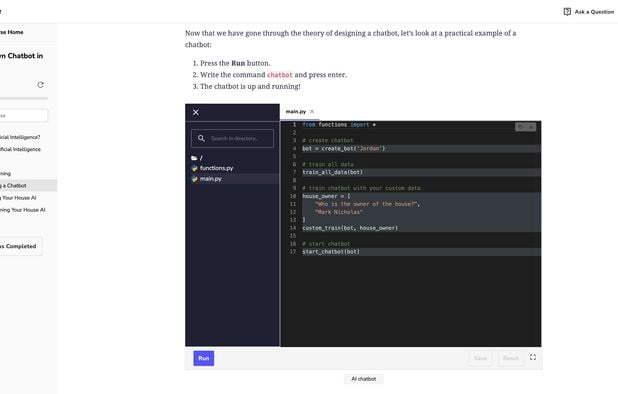
Task: Open functions.py in the file tree
Action: 216,168
